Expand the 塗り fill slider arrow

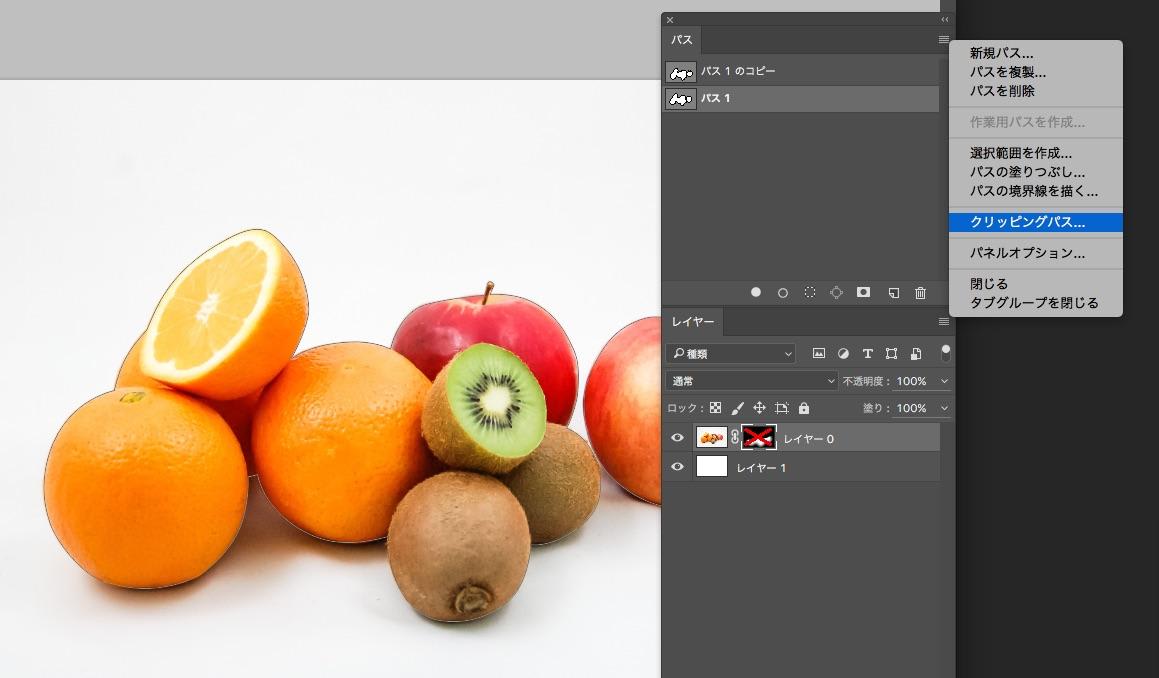point(944,408)
